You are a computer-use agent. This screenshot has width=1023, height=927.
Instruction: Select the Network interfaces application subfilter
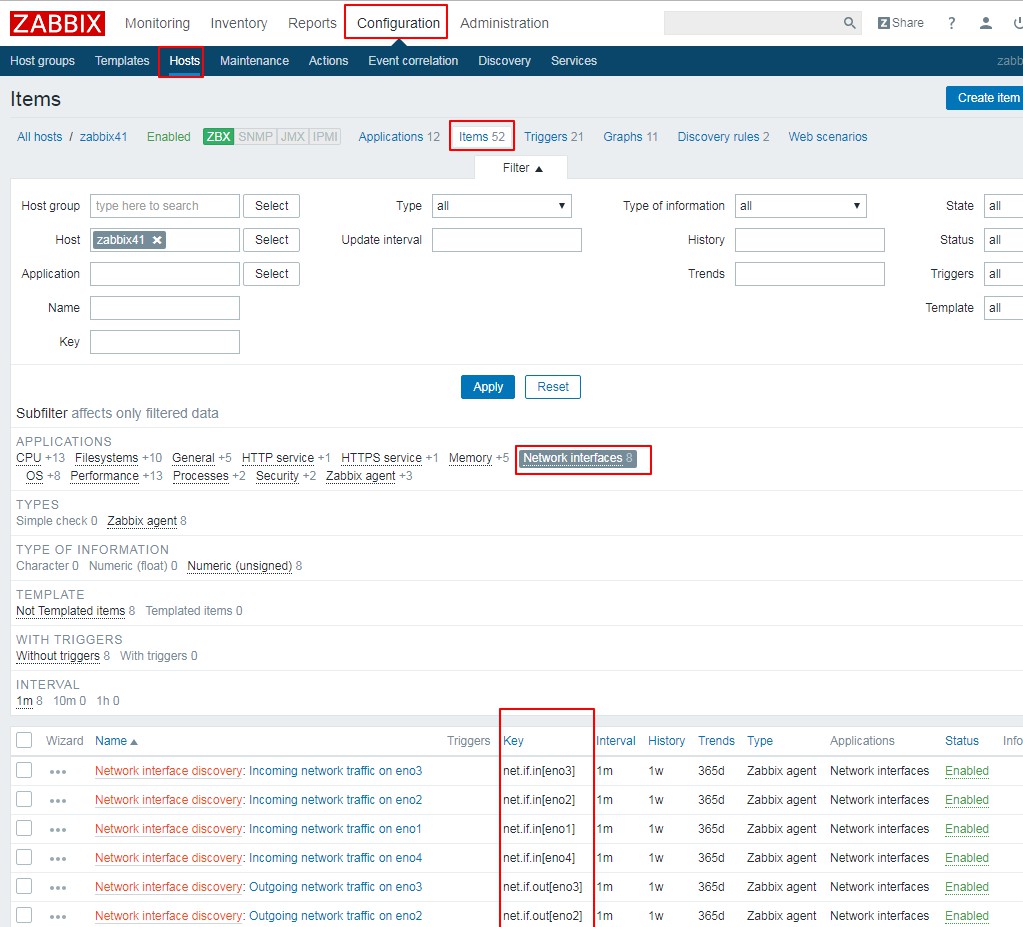(x=573, y=458)
